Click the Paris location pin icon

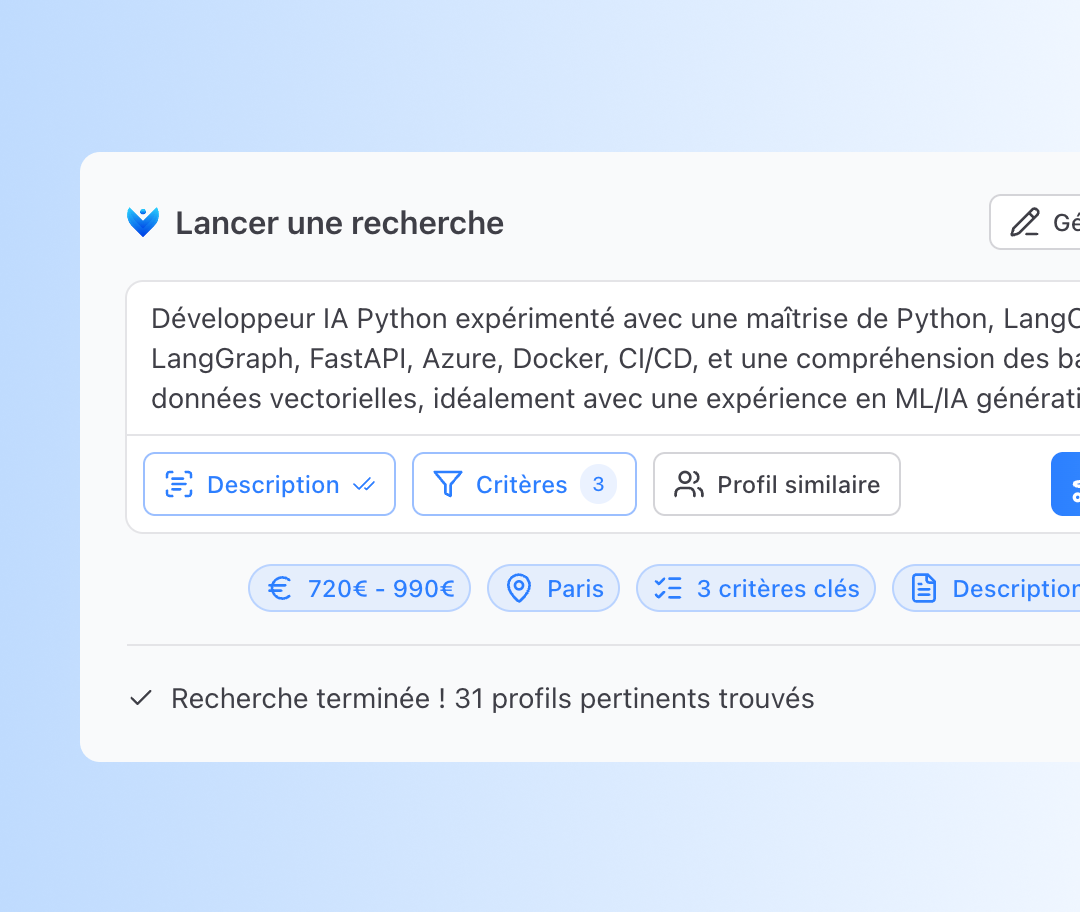519,589
